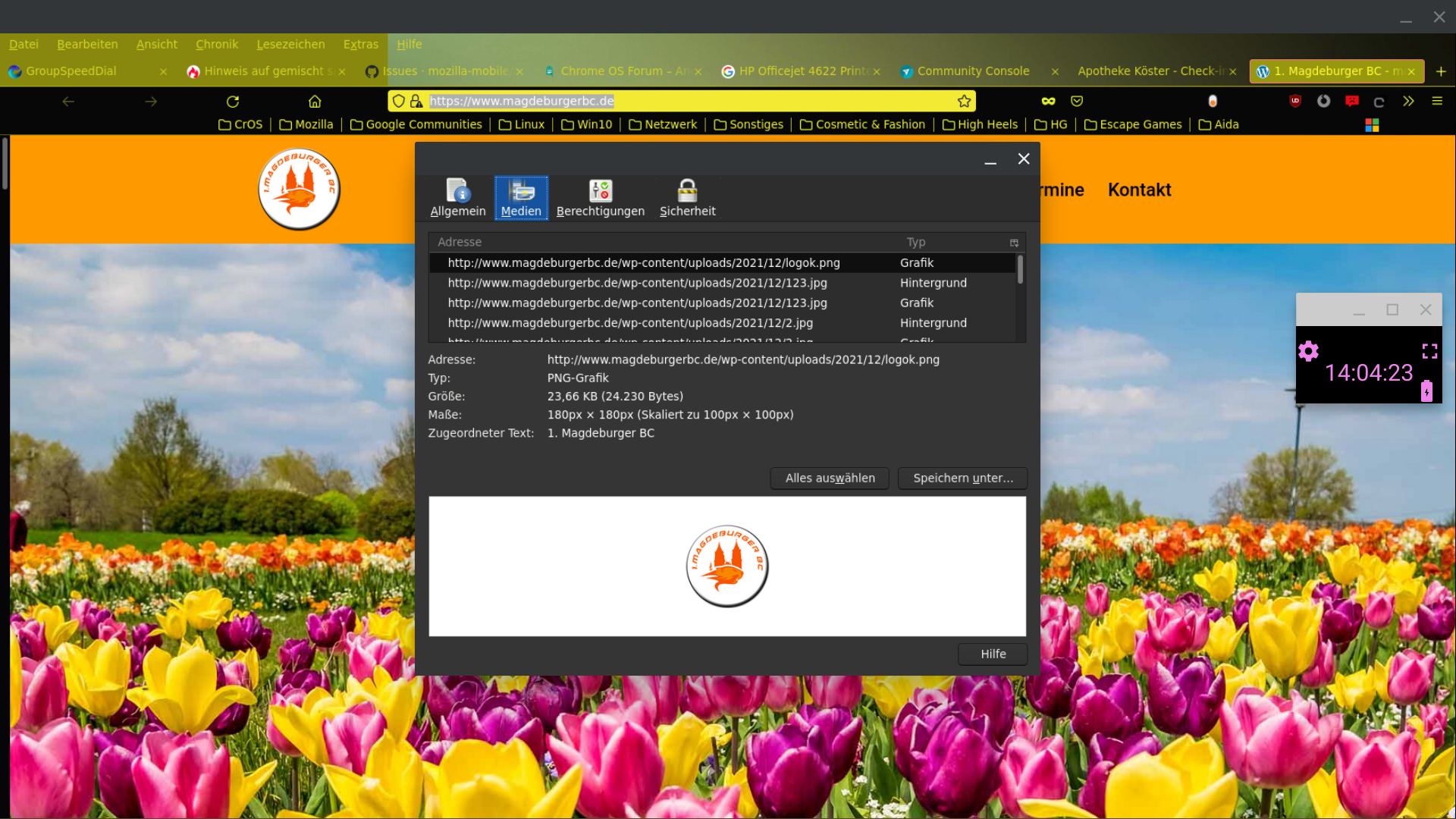Open the column picker in media list header
Screen dimensions: 1456x819
(x=1014, y=243)
